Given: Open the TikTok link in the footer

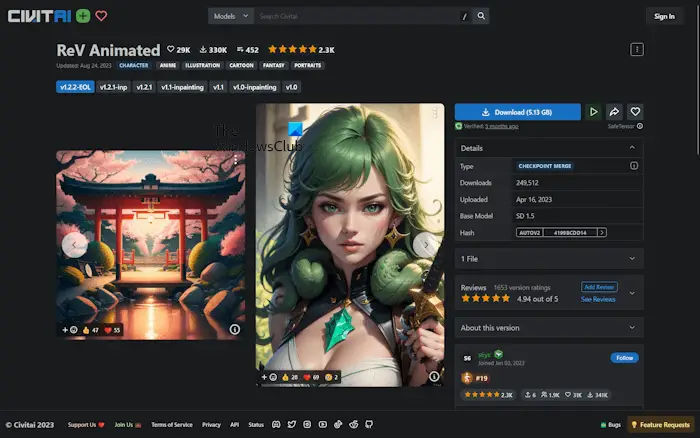Looking at the screenshot, I should click(x=338, y=424).
